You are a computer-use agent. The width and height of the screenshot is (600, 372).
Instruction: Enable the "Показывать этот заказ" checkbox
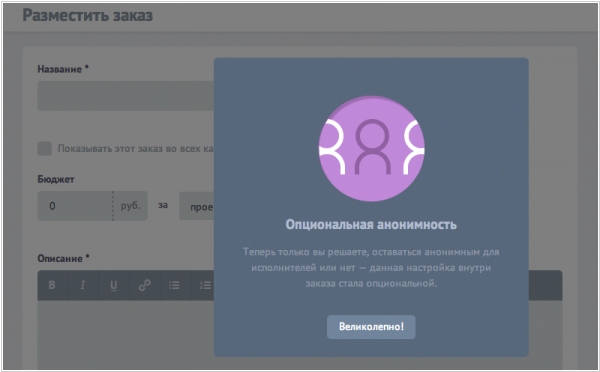(x=45, y=148)
